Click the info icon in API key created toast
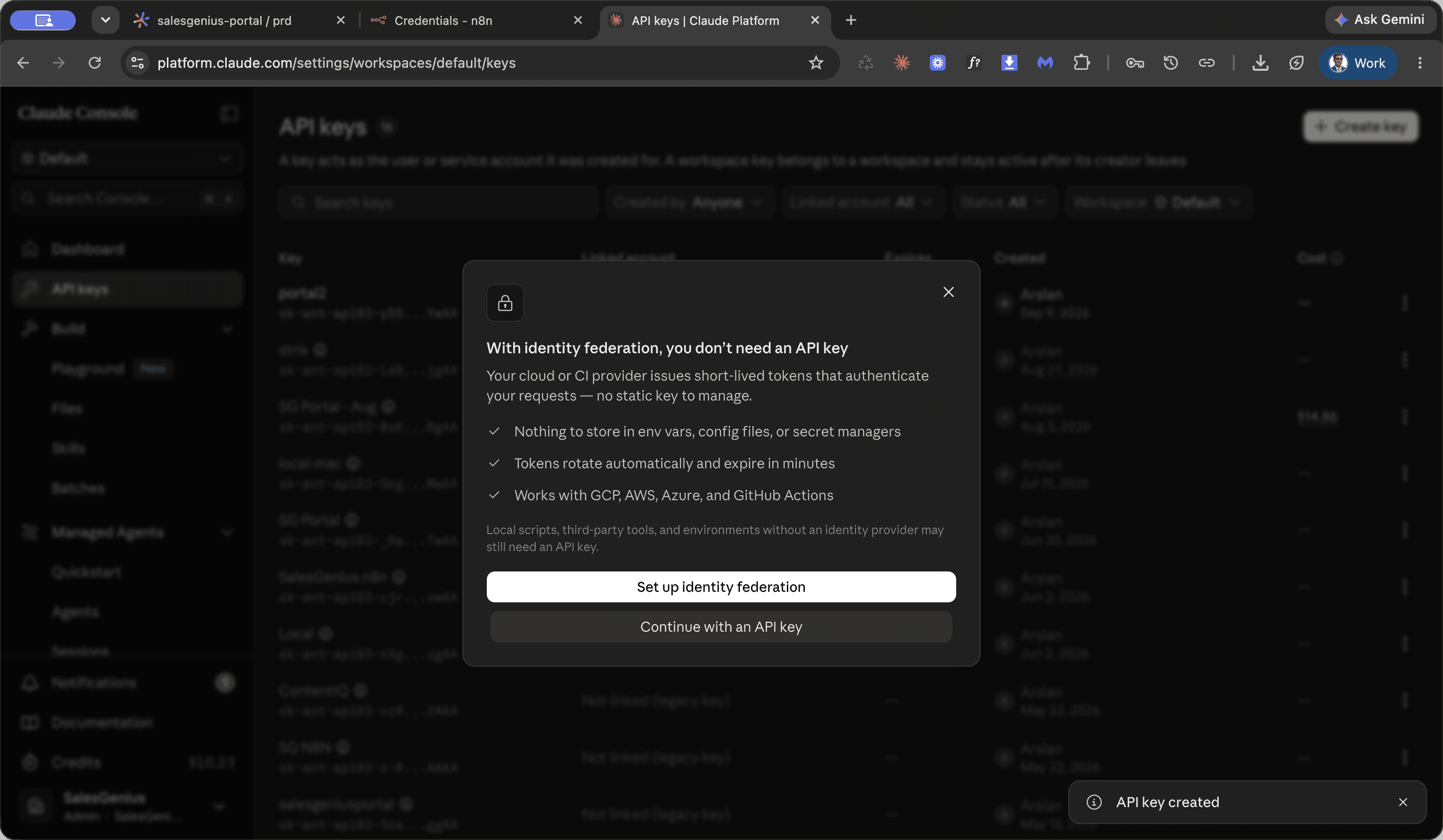 click(x=1094, y=802)
